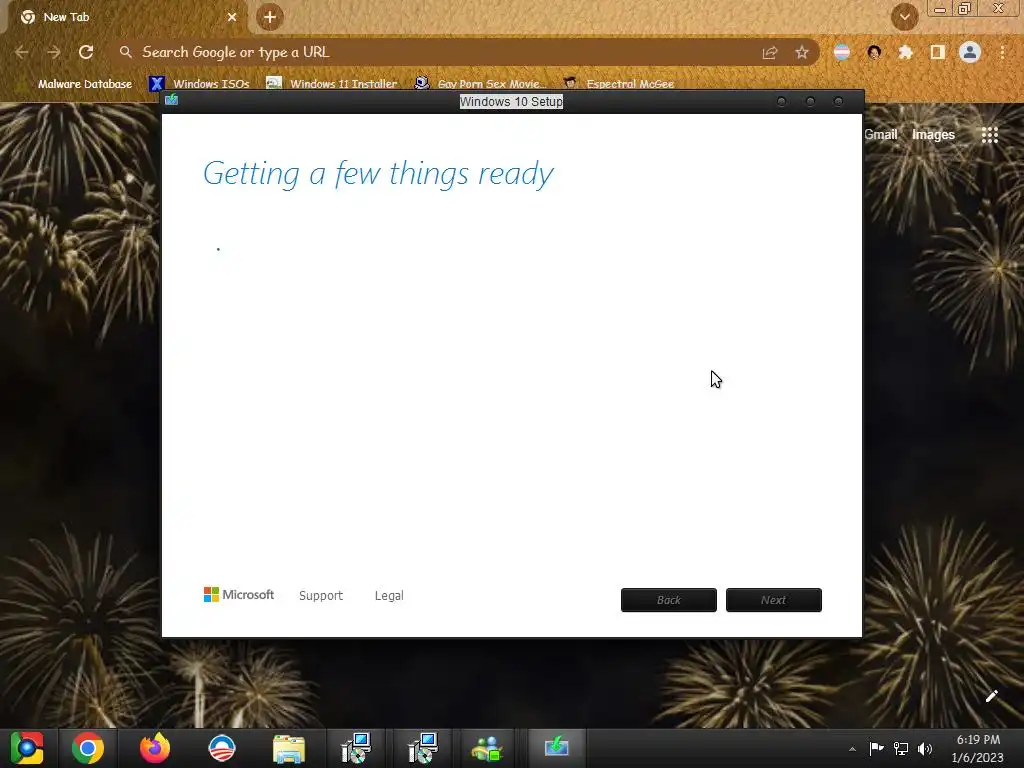Toggle Chrome side panel
Image resolution: width=1024 pixels, height=768 pixels.
[938, 52]
